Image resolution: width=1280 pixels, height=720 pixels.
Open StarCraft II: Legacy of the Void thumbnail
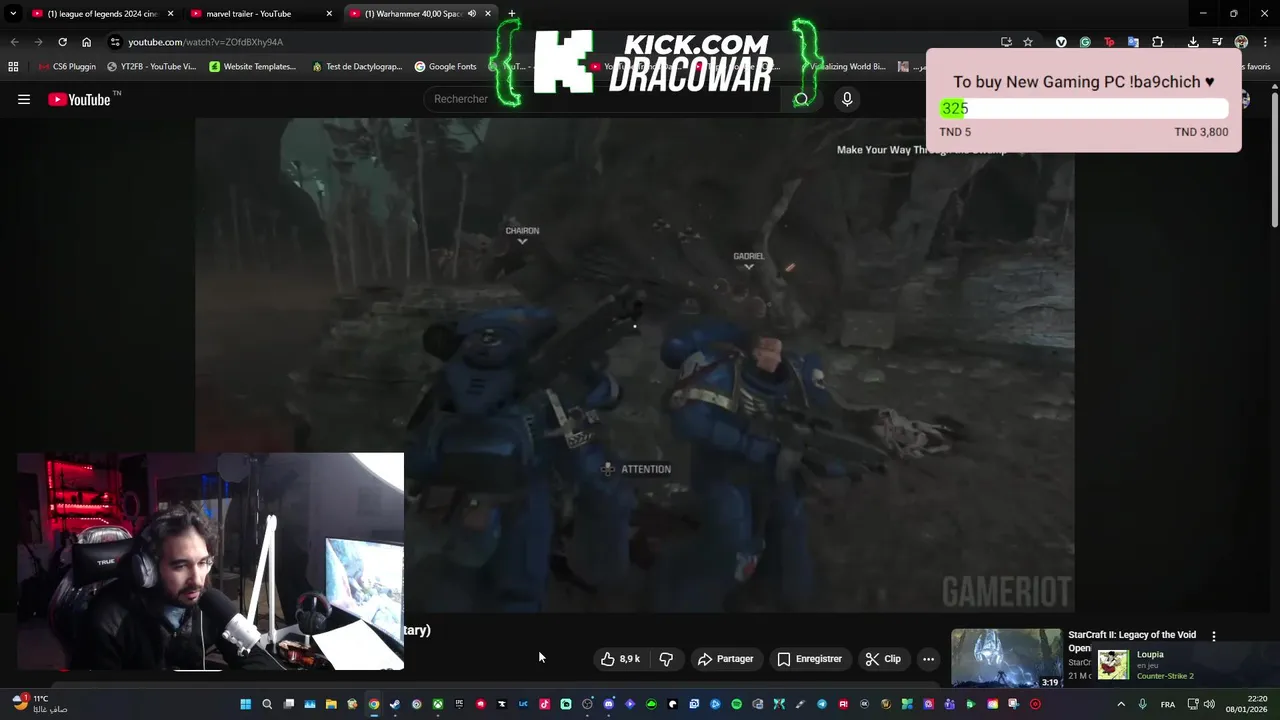pyautogui.click(x=1006, y=658)
